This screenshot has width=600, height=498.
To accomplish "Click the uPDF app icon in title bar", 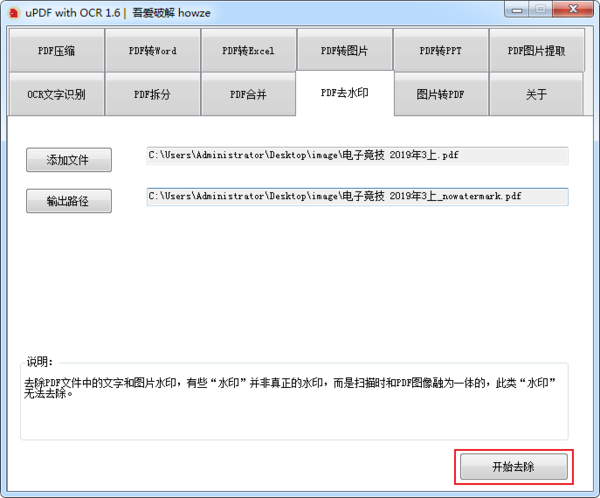I will 14,13.
